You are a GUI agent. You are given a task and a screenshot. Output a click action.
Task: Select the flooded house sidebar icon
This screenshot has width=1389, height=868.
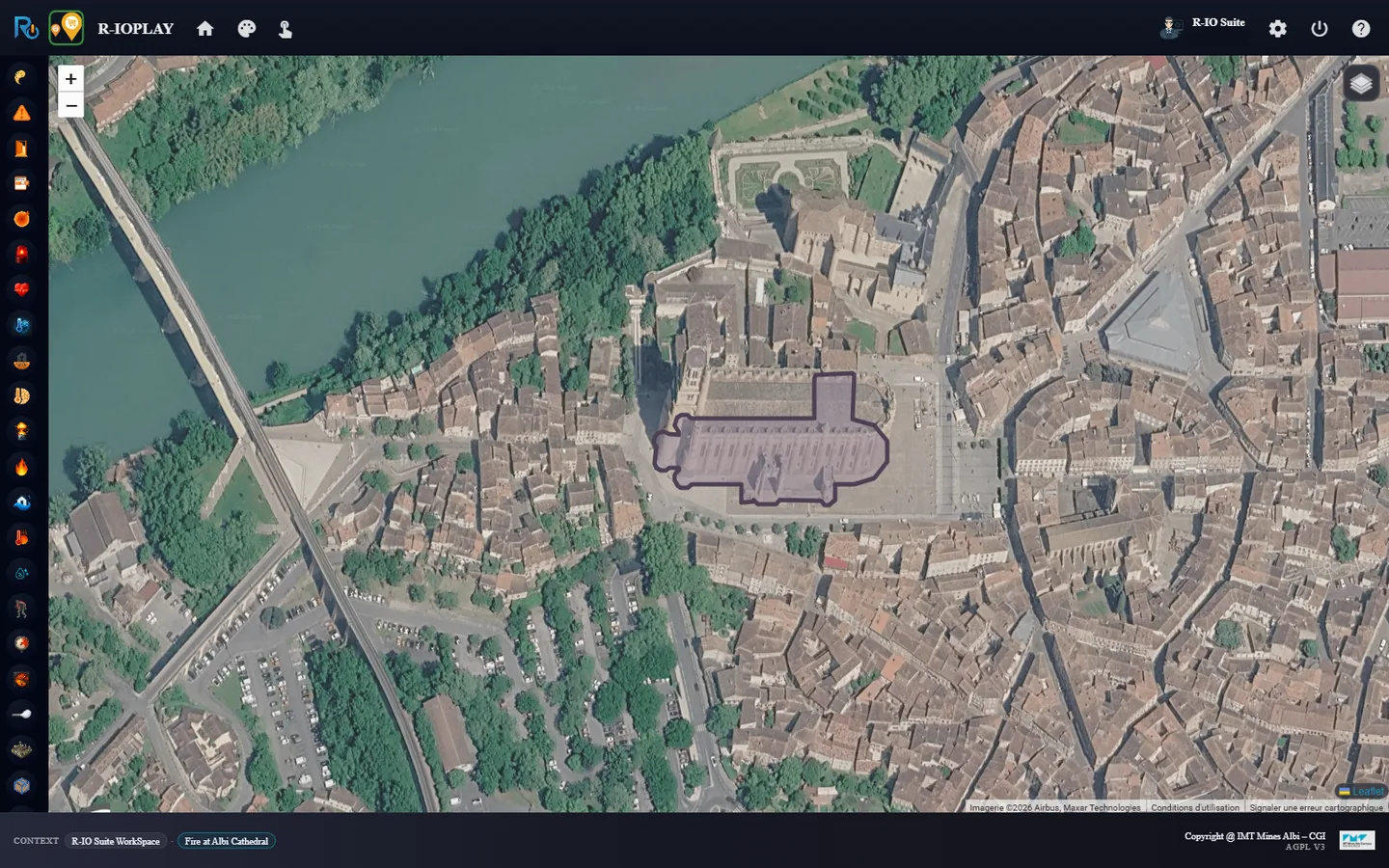[x=21, y=502]
